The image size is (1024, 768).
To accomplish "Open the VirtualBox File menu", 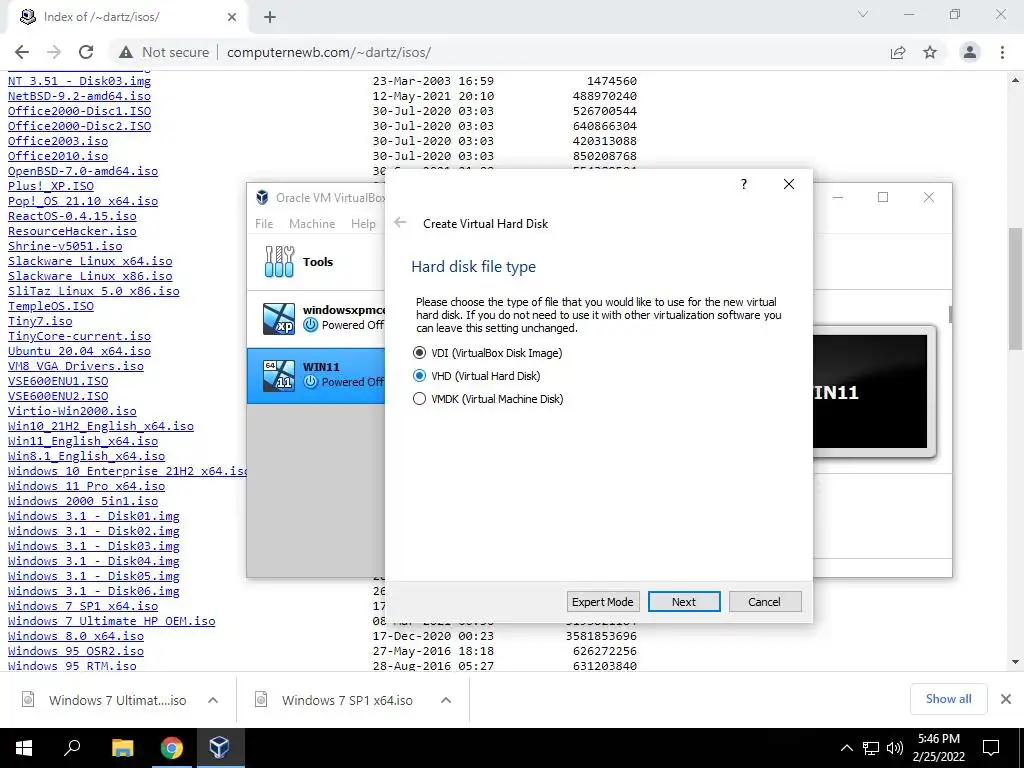I will [x=264, y=223].
